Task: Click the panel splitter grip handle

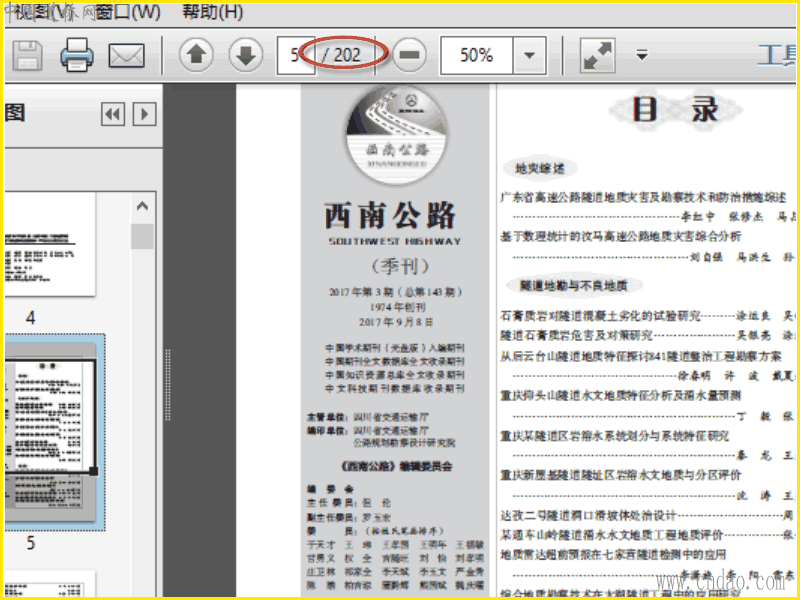Action: click(x=168, y=385)
